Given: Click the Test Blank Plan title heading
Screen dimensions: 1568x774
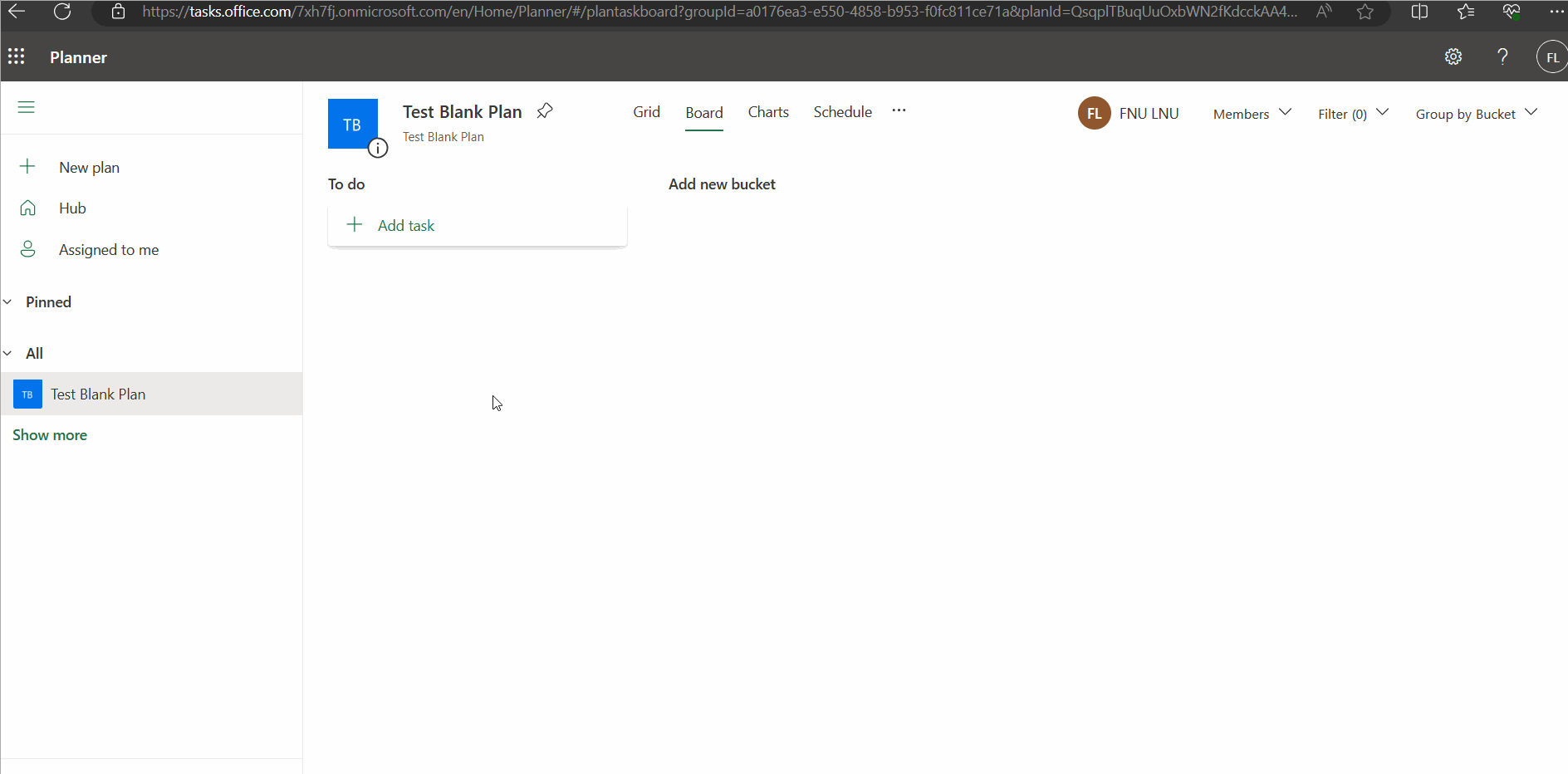Looking at the screenshot, I should tap(463, 112).
